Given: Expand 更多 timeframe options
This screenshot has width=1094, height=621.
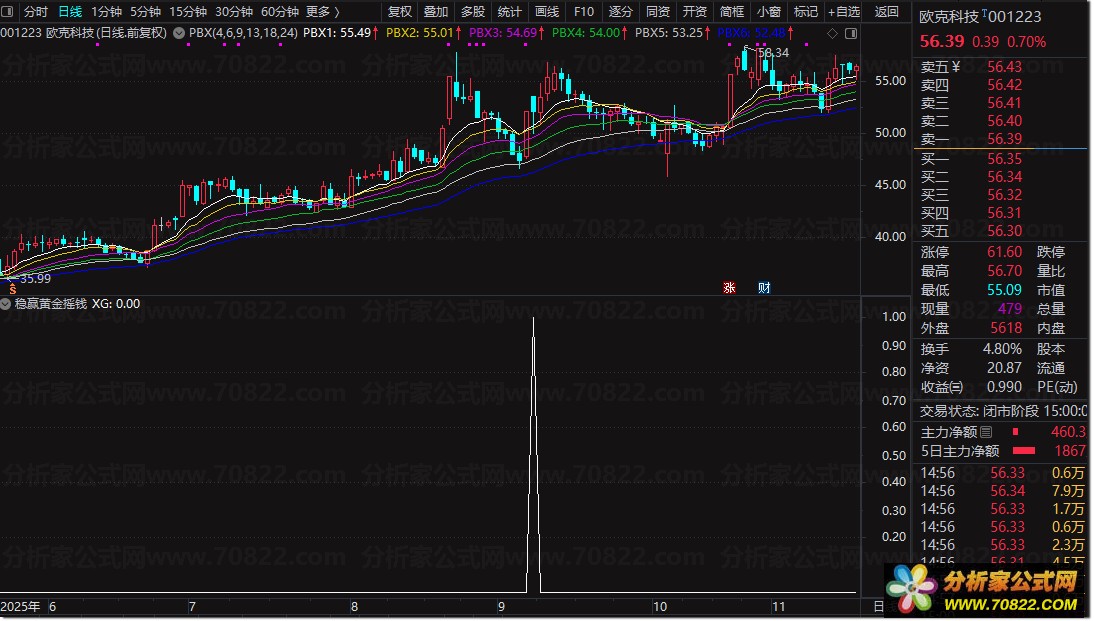Looking at the screenshot, I should click(323, 11).
